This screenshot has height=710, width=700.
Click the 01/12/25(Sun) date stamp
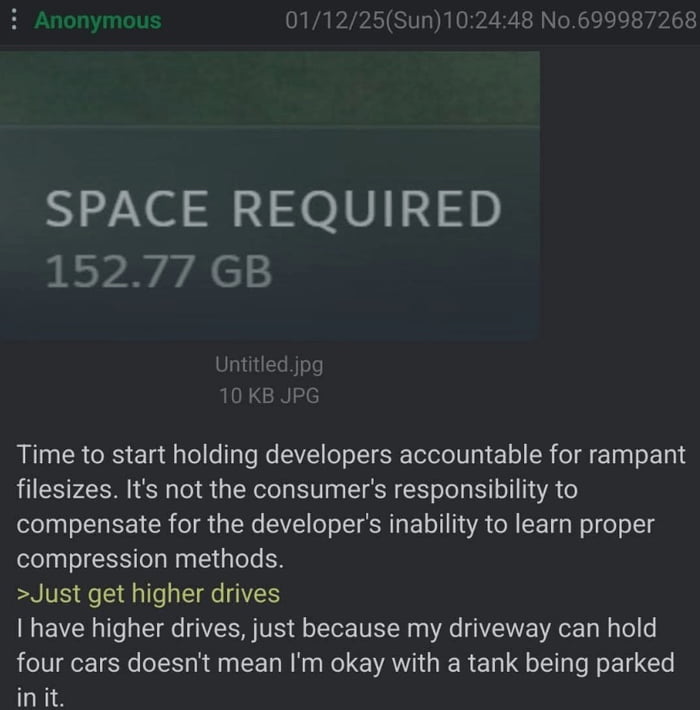click(x=363, y=20)
